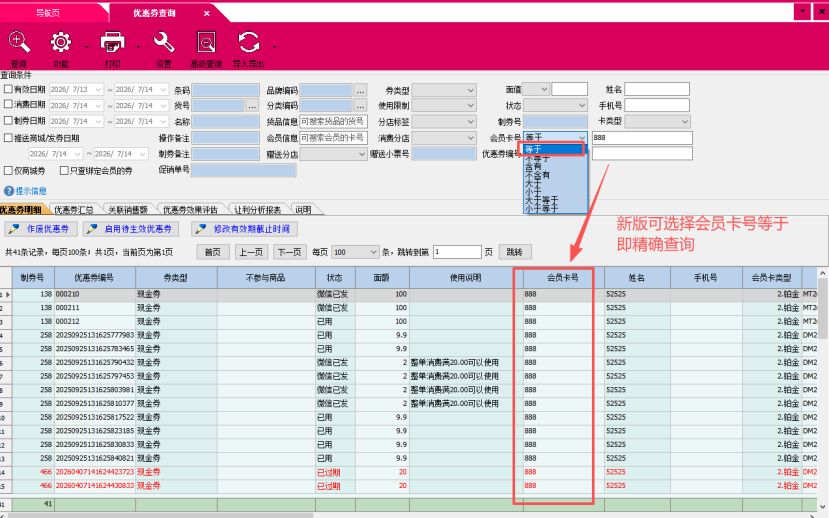Screen dimensions: 829x518
Task: Close the 优惠券查询 tab with its X
Action: [207, 13]
